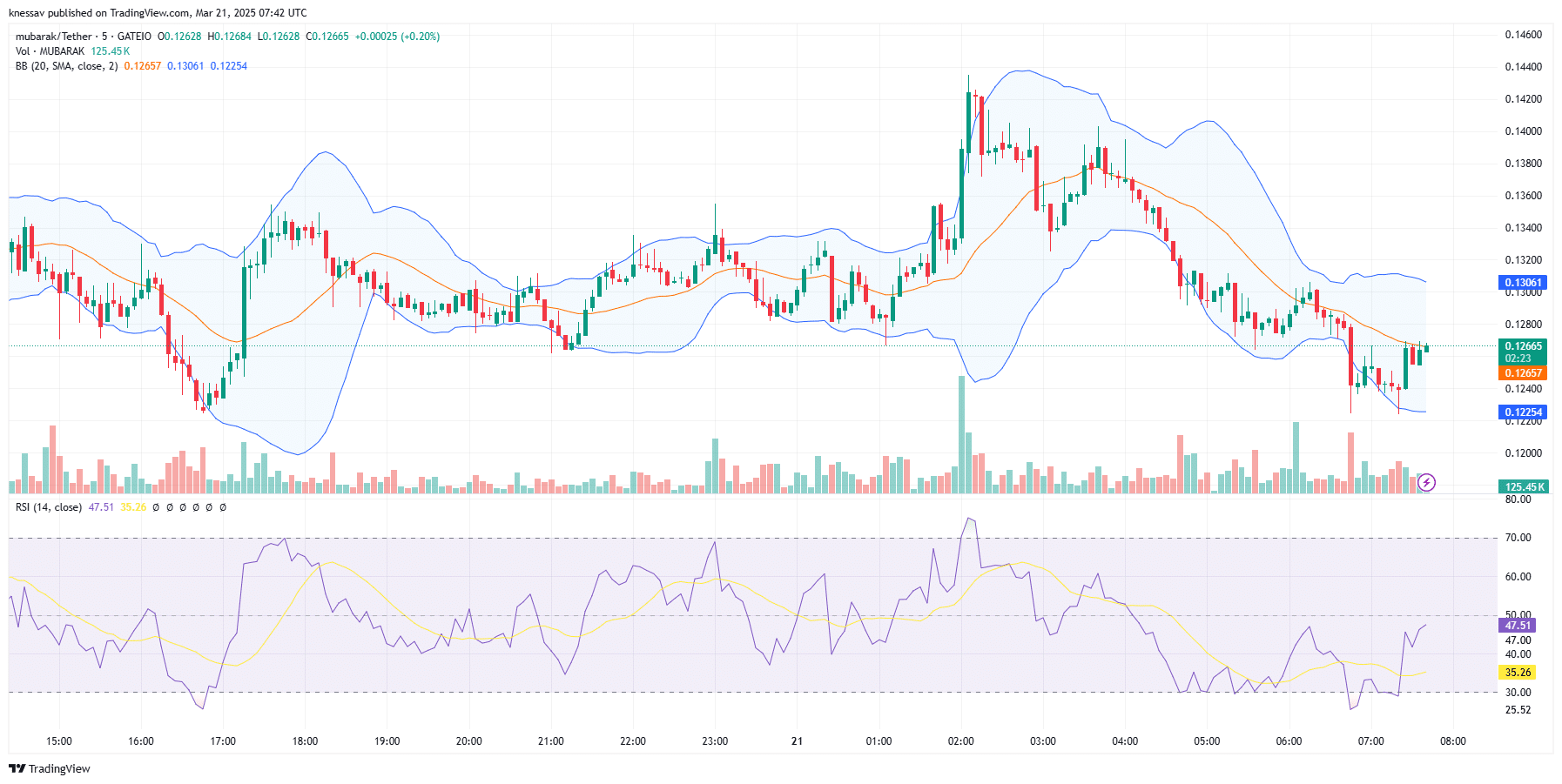The height and width of the screenshot is (784, 1562).
Task: Click the 0.13400 price axis label
Action: tap(1523, 228)
